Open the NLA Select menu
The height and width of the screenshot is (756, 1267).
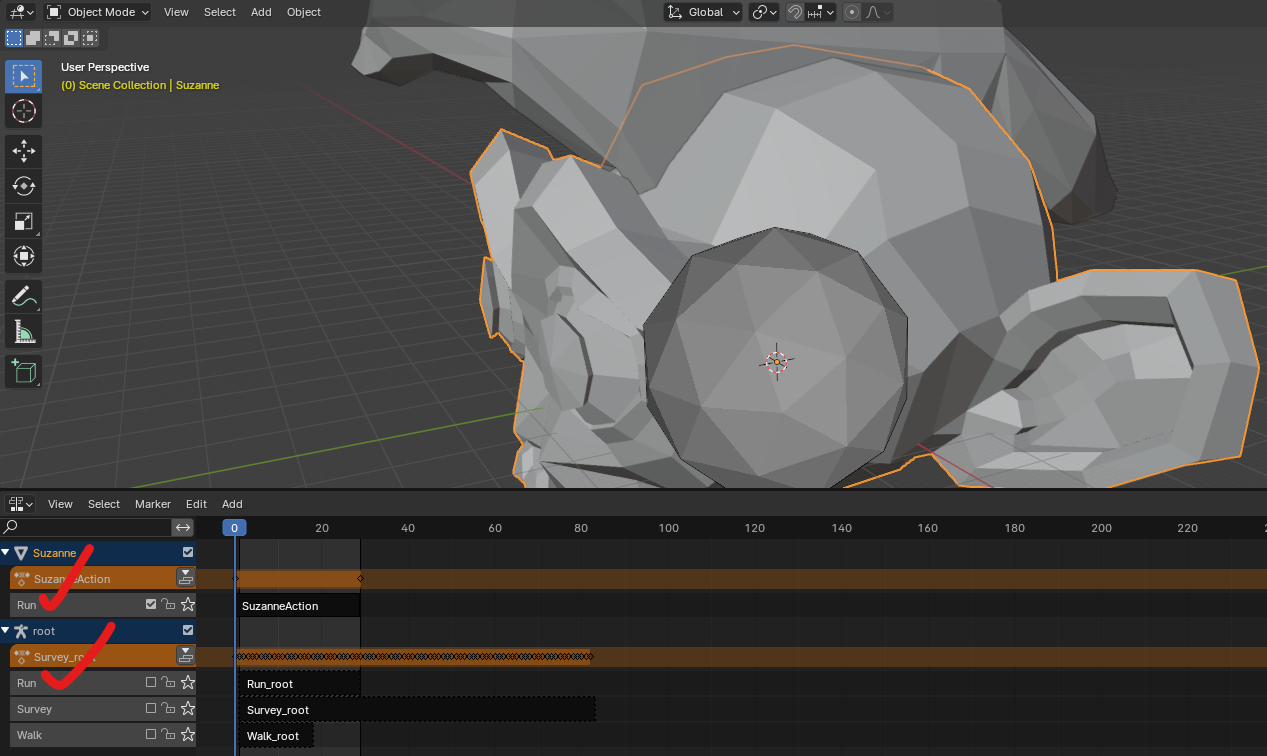[104, 504]
